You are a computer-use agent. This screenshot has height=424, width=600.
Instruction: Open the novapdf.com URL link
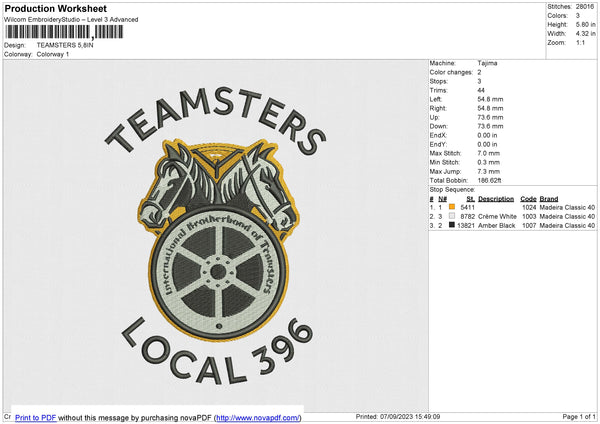[258, 417]
